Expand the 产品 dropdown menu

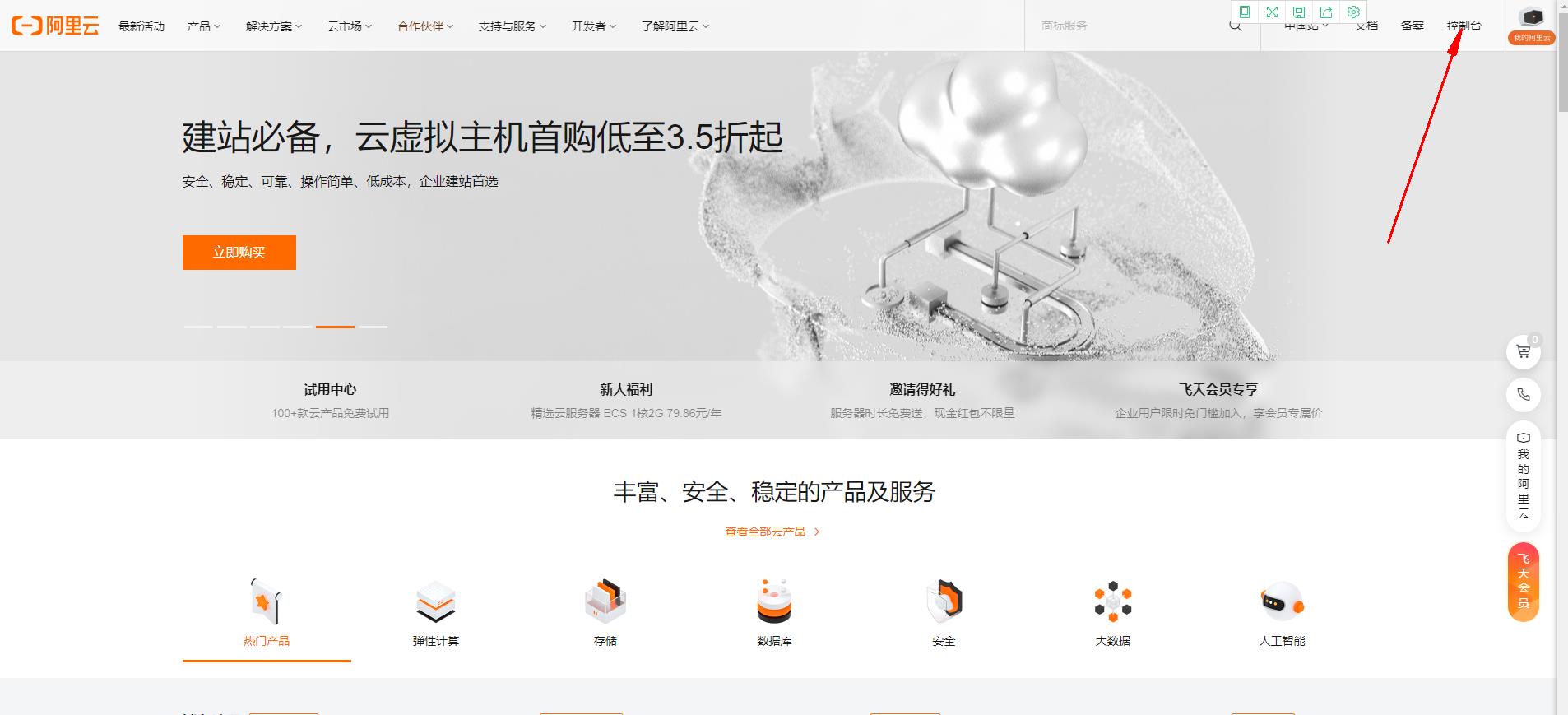pos(204,26)
